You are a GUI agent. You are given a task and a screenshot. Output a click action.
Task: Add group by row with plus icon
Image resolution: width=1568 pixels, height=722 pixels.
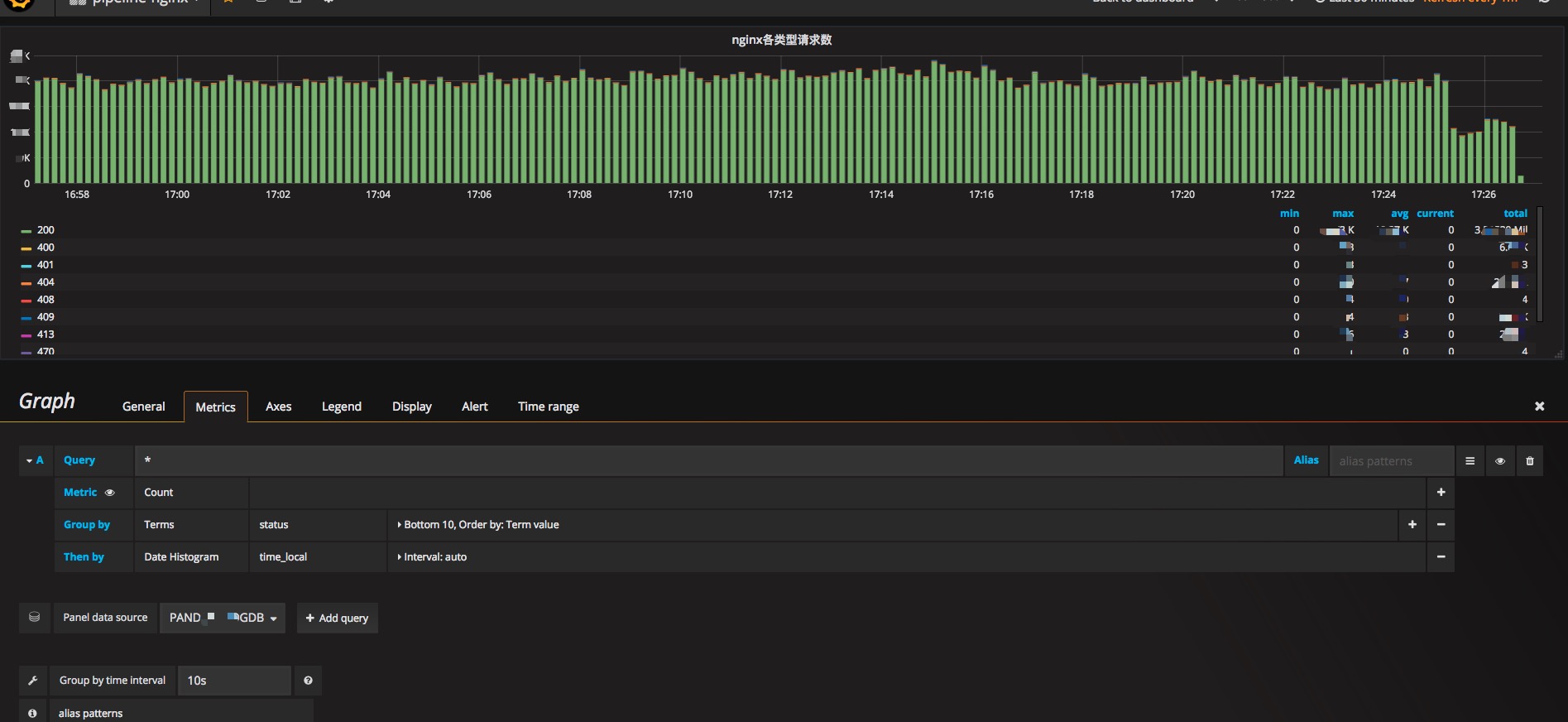tap(1412, 525)
